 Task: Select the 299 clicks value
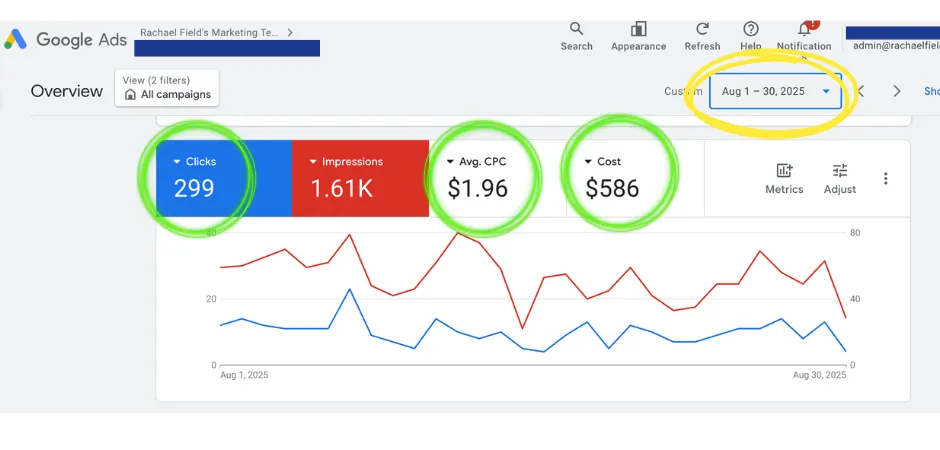(x=194, y=189)
